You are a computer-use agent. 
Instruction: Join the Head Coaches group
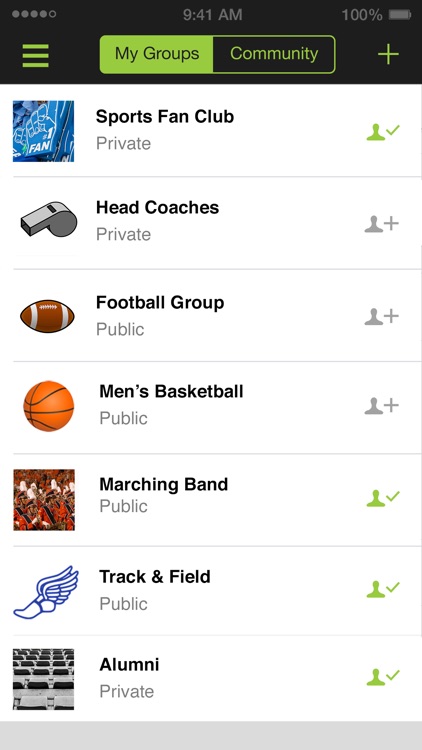point(381,223)
